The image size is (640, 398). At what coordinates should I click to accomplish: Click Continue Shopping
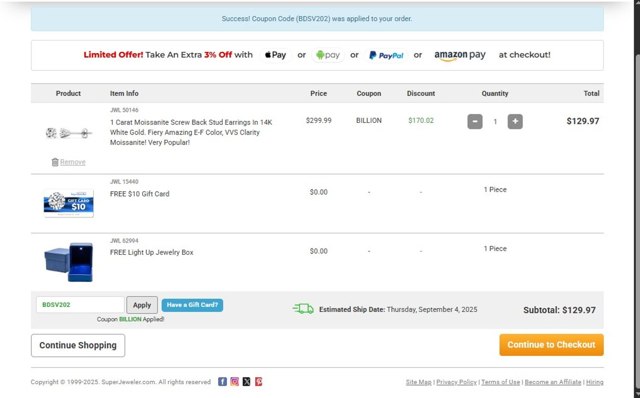(78, 345)
